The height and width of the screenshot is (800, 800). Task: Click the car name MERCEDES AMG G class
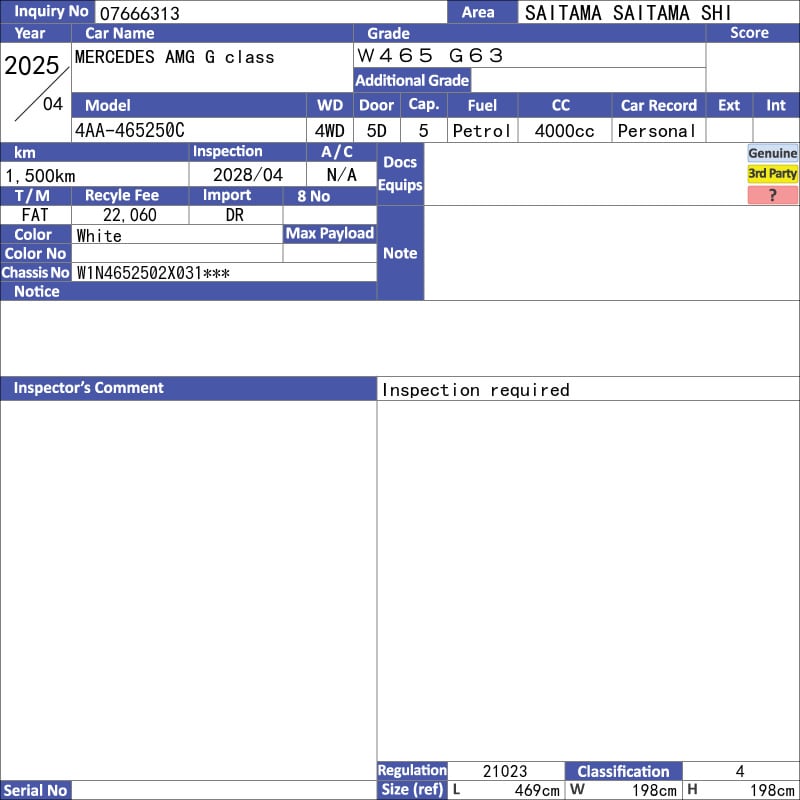pos(175,57)
